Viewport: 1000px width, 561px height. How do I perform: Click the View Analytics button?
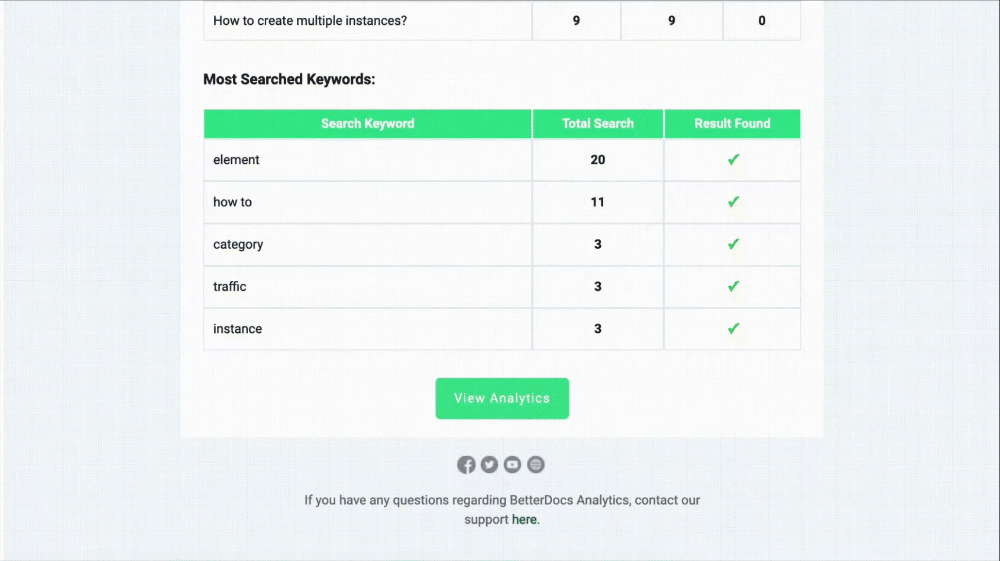pos(502,398)
